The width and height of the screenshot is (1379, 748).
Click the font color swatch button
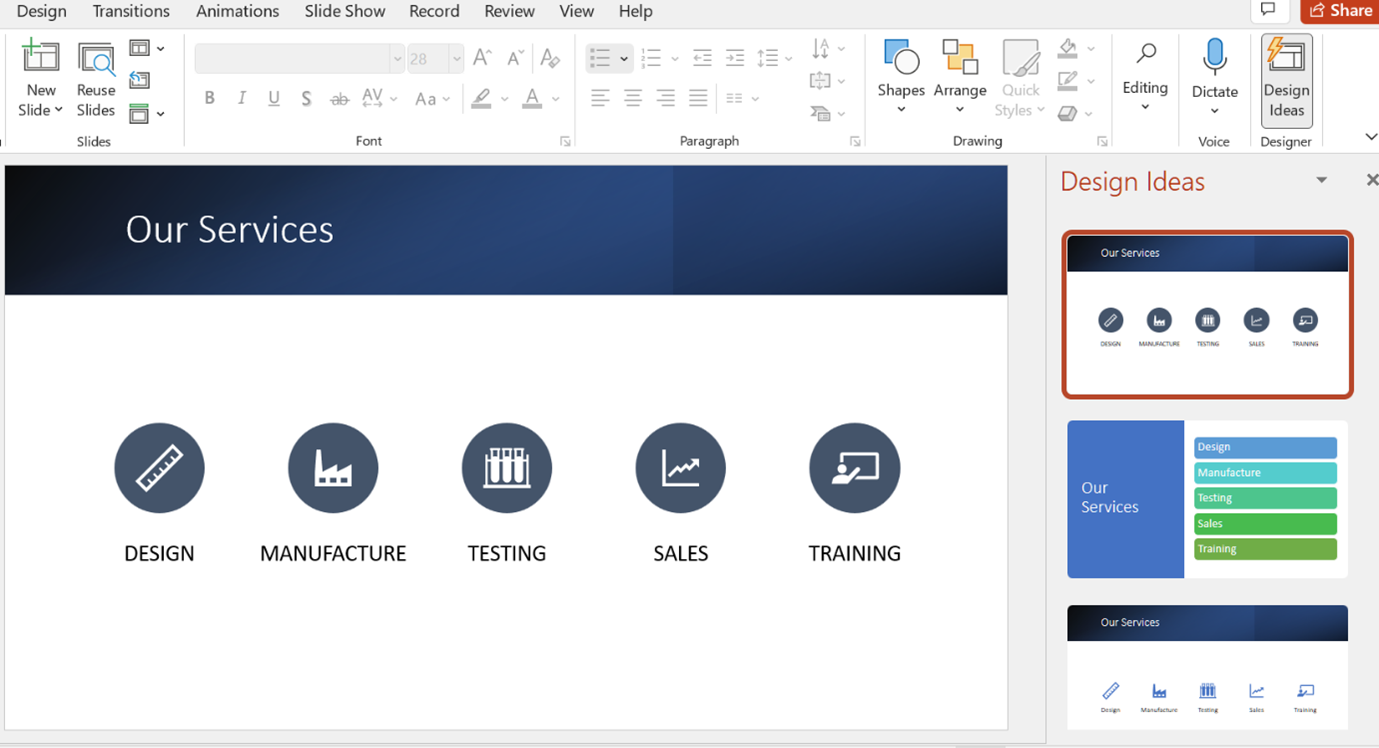pos(532,98)
